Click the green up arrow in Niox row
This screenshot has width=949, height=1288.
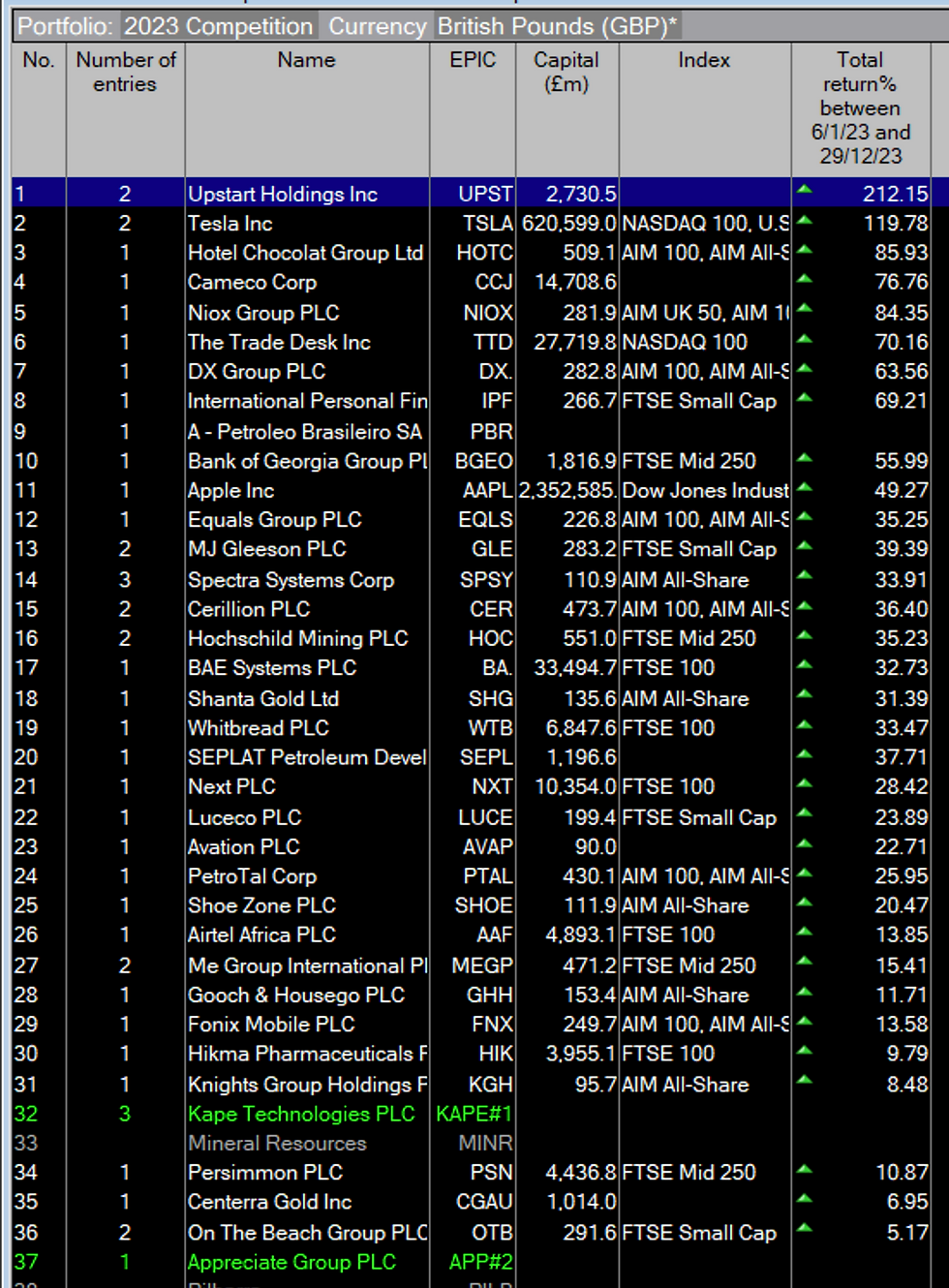[x=804, y=309]
